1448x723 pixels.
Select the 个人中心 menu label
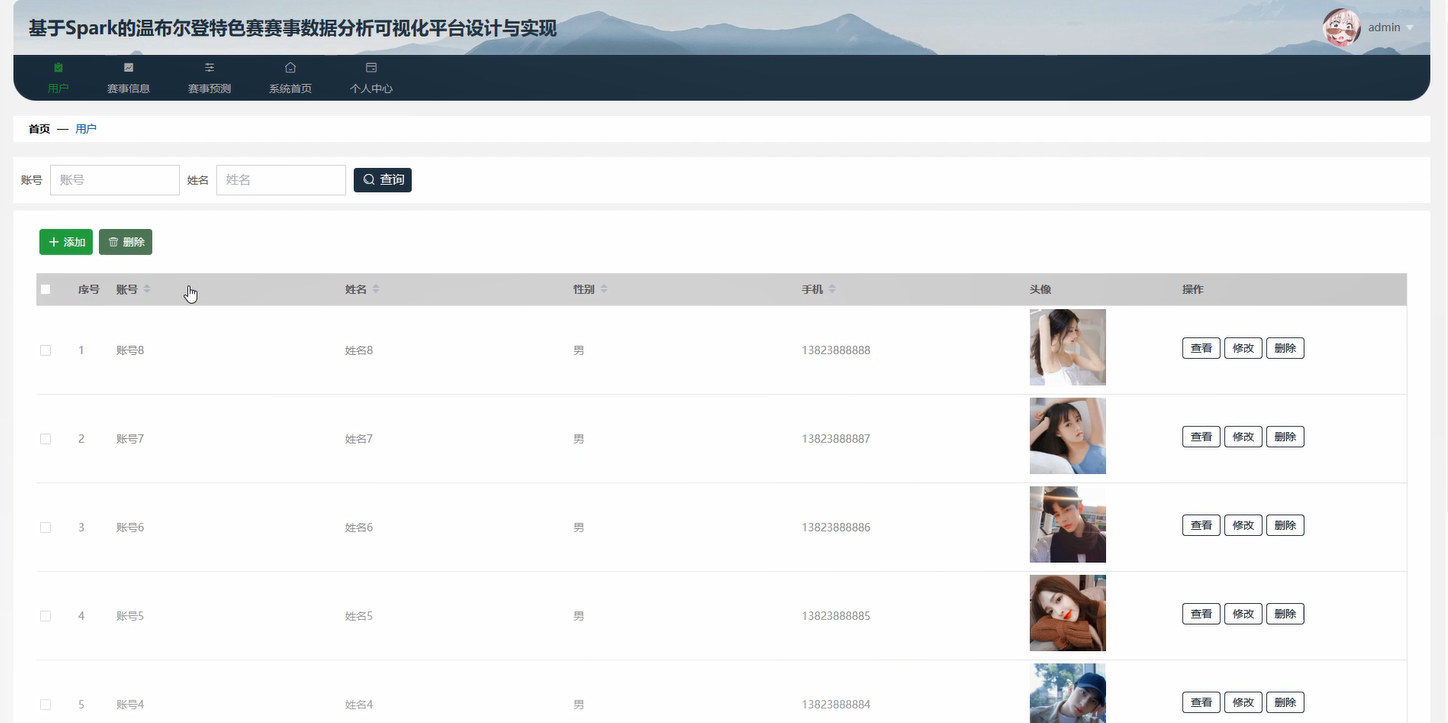(371, 88)
